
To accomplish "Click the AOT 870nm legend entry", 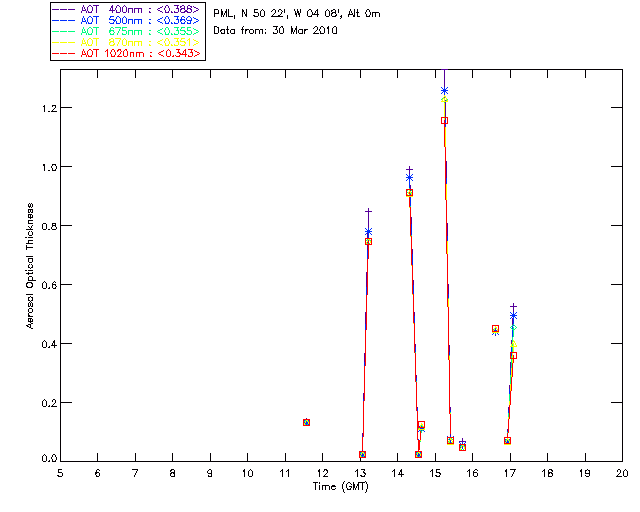I will 126,42.
